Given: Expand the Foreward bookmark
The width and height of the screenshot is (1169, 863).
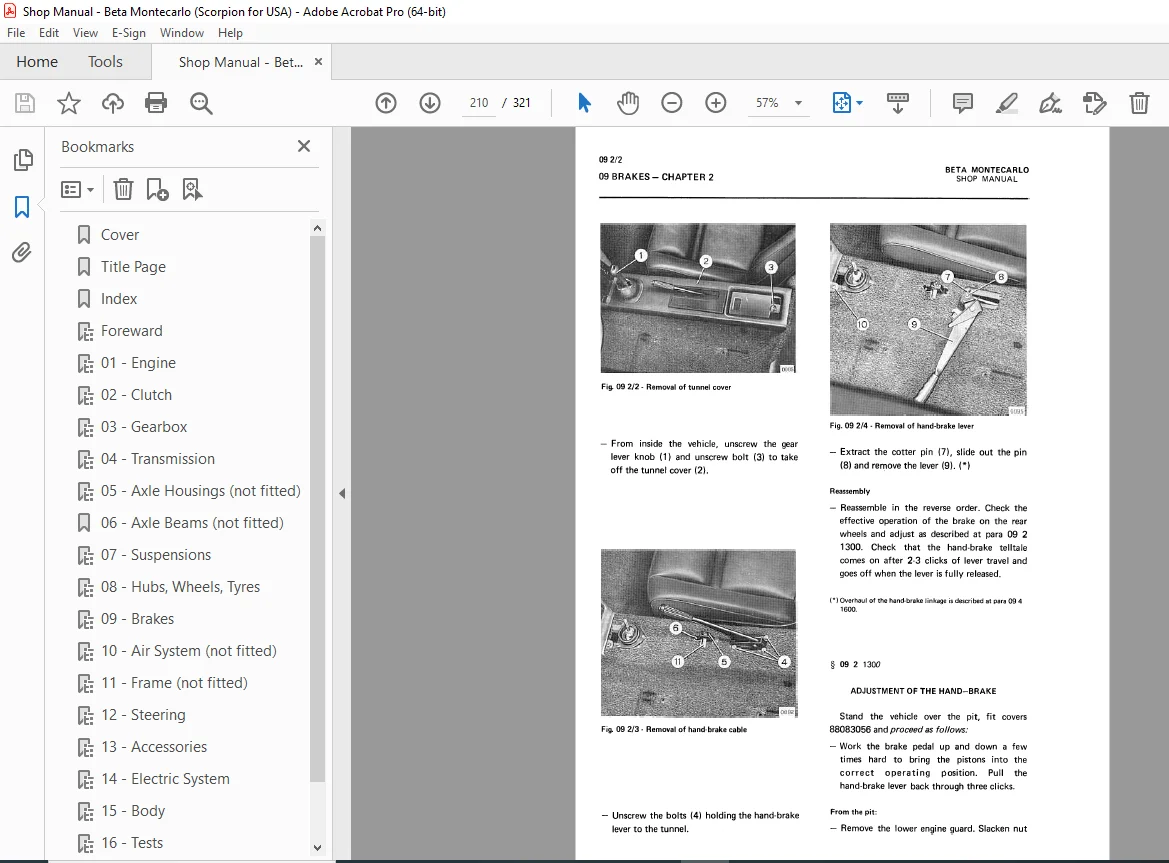Looking at the screenshot, I should (x=85, y=331).
